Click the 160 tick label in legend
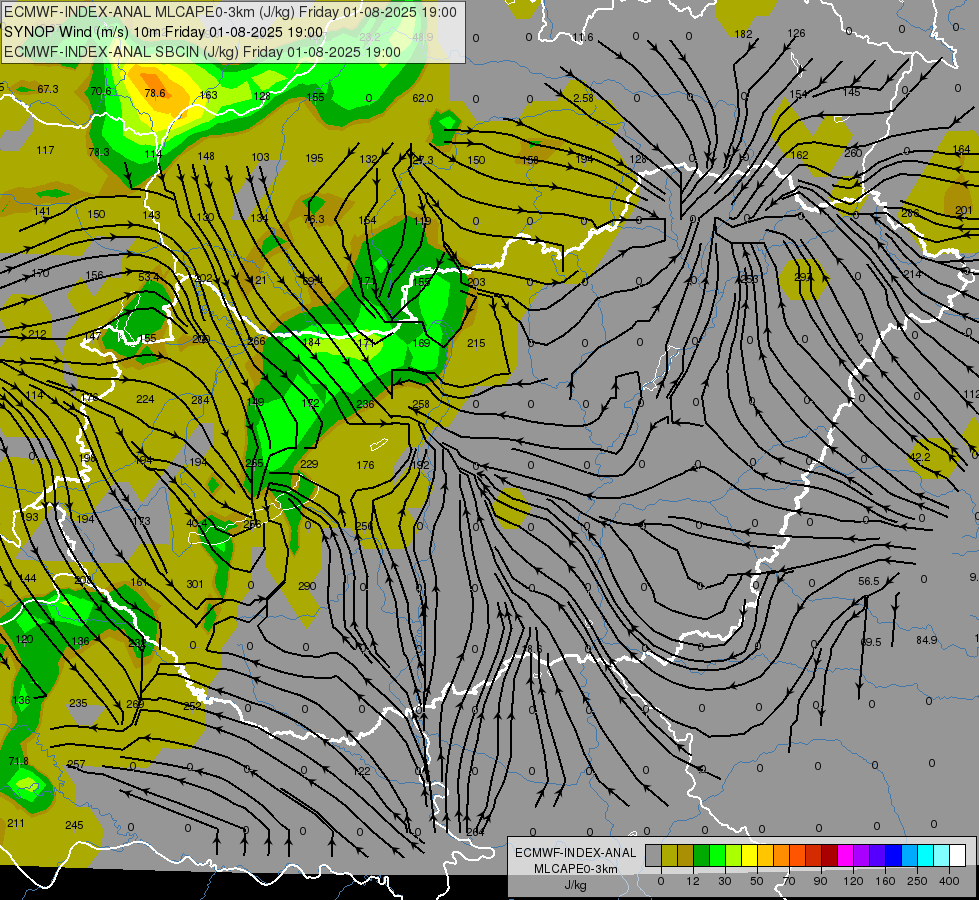Viewport: 979px width, 900px height. click(885, 881)
